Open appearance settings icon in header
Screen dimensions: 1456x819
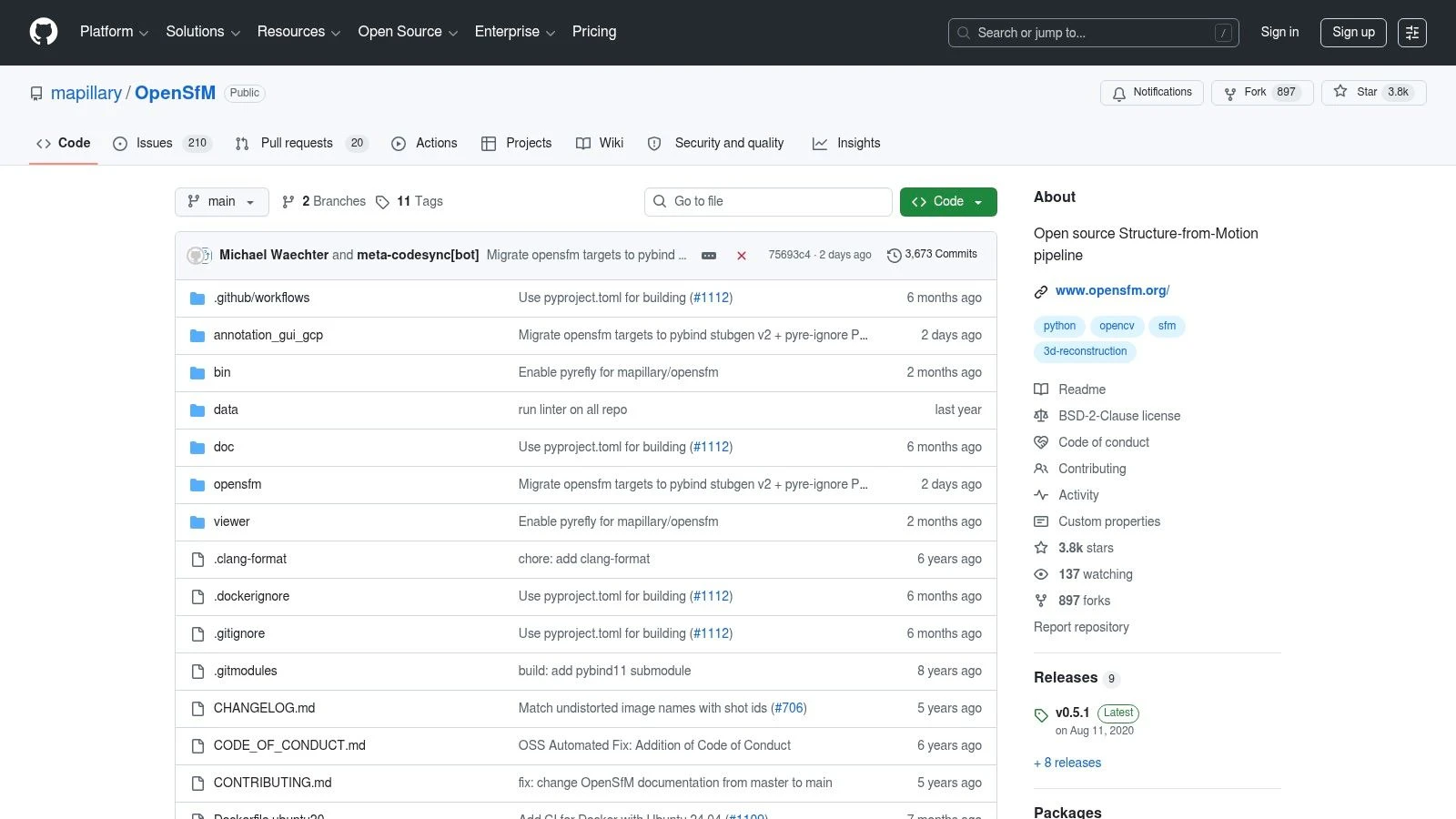1411,33
